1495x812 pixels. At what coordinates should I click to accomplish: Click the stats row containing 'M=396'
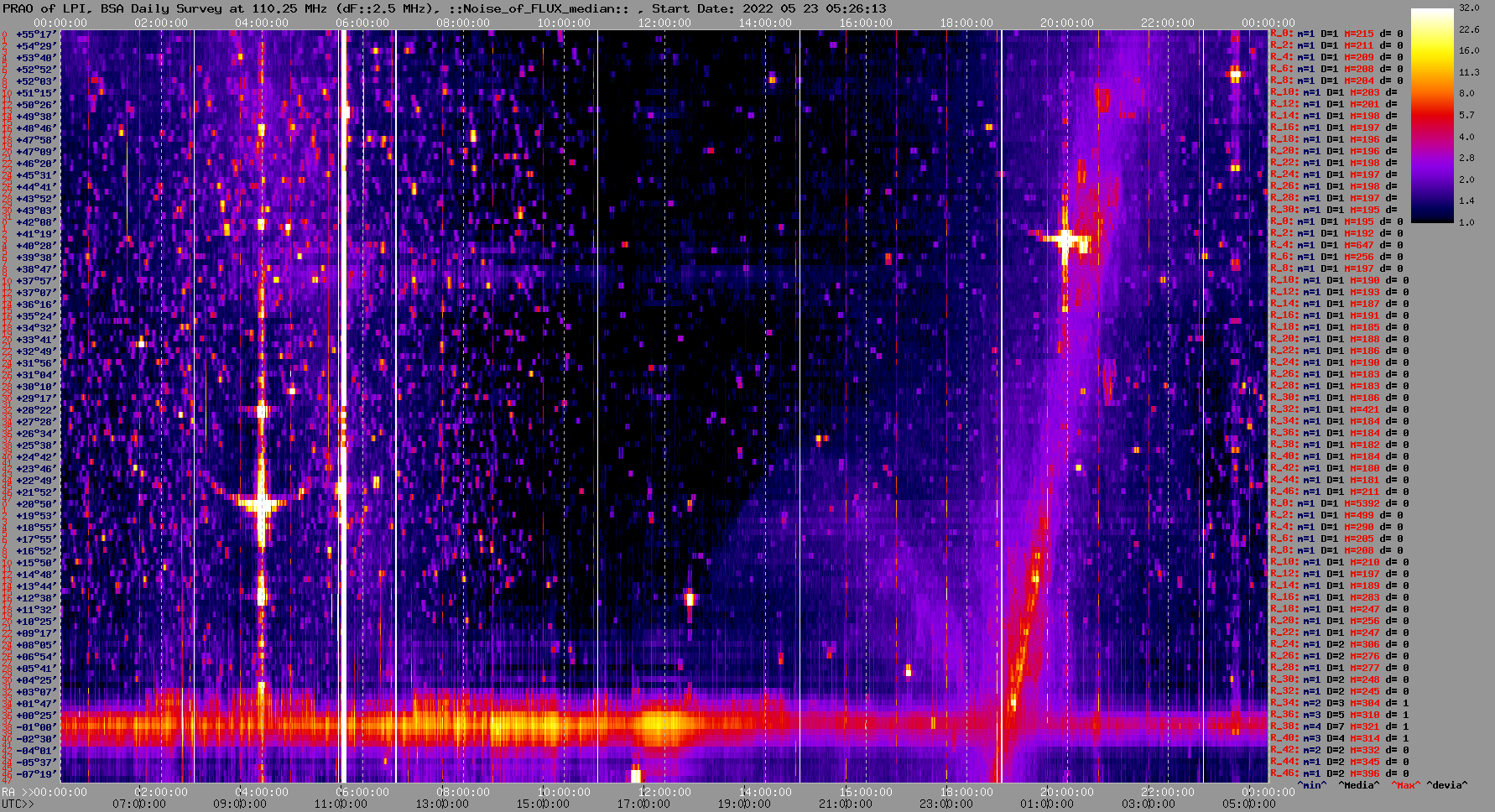[x=1340, y=773]
